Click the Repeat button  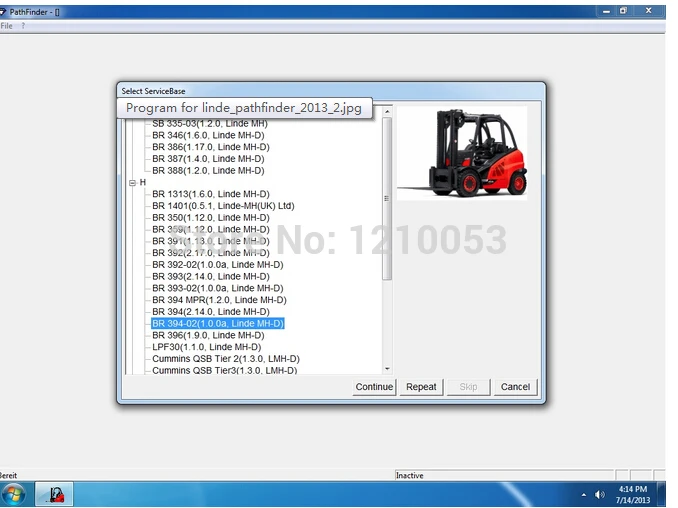(421, 387)
